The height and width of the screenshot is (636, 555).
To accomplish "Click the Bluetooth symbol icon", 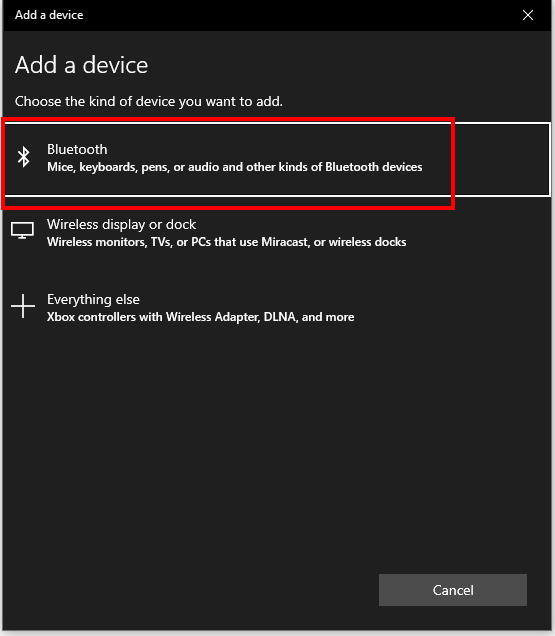I will pos(24,157).
